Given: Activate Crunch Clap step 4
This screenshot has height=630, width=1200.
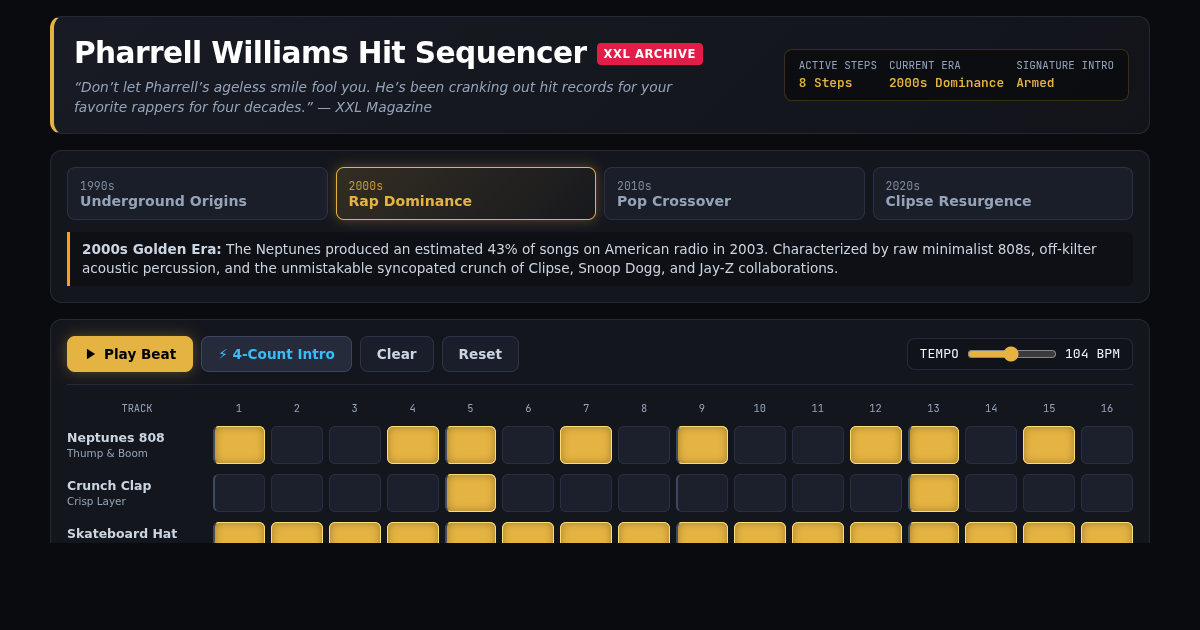Looking at the screenshot, I should click(x=413, y=493).
